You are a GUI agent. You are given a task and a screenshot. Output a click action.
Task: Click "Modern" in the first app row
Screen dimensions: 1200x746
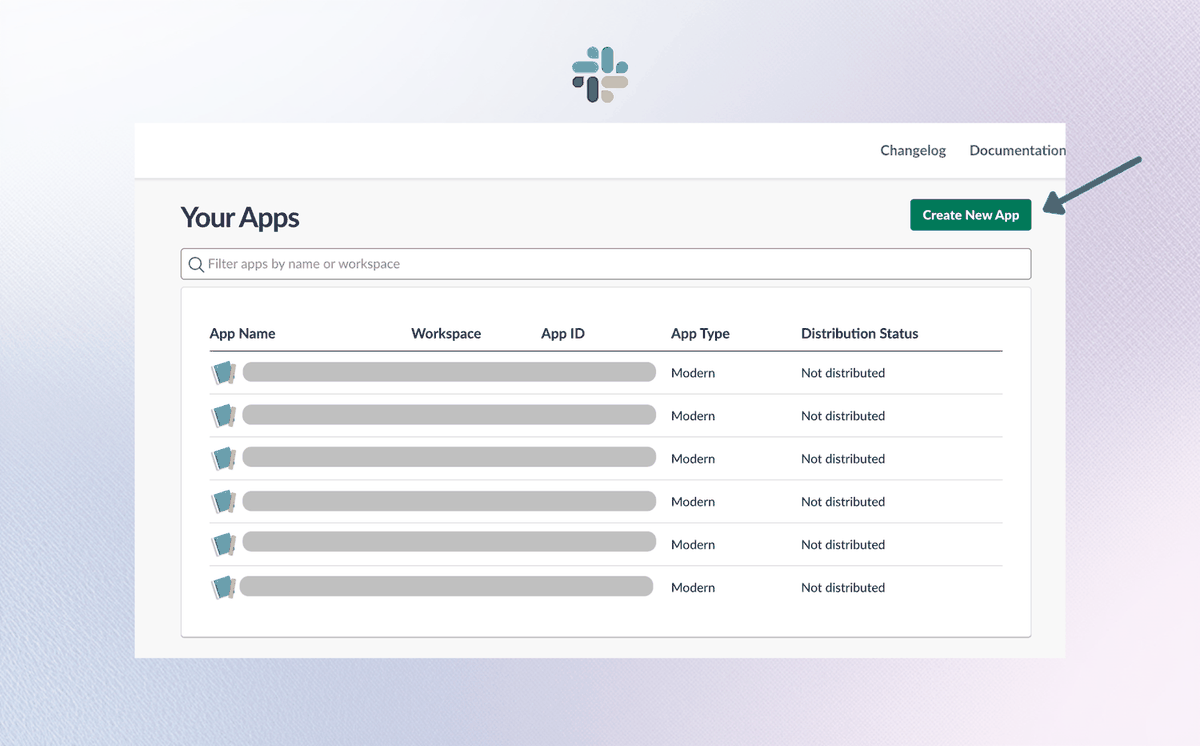(693, 373)
